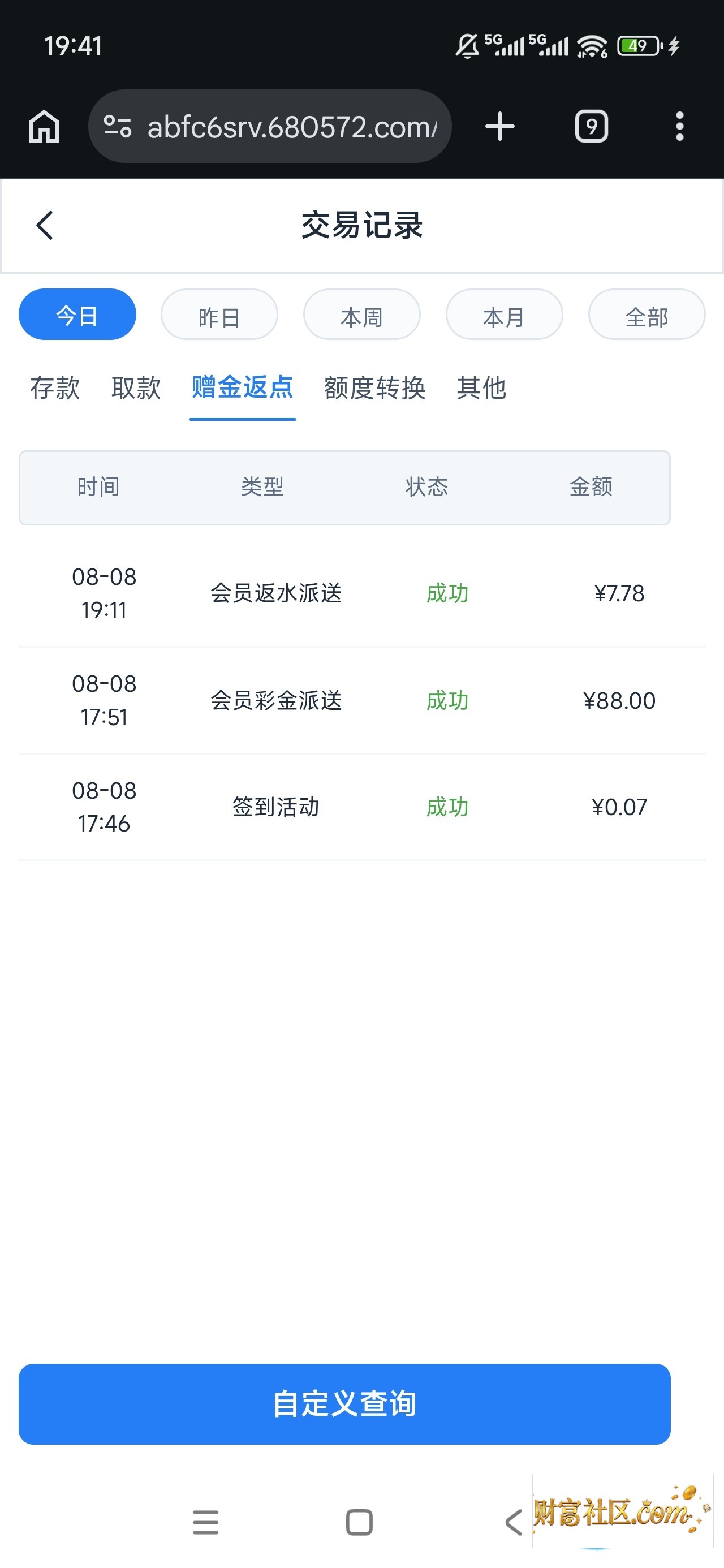This screenshot has height=1568, width=724.
Task: Select the 全部 date filter
Action: (647, 315)
